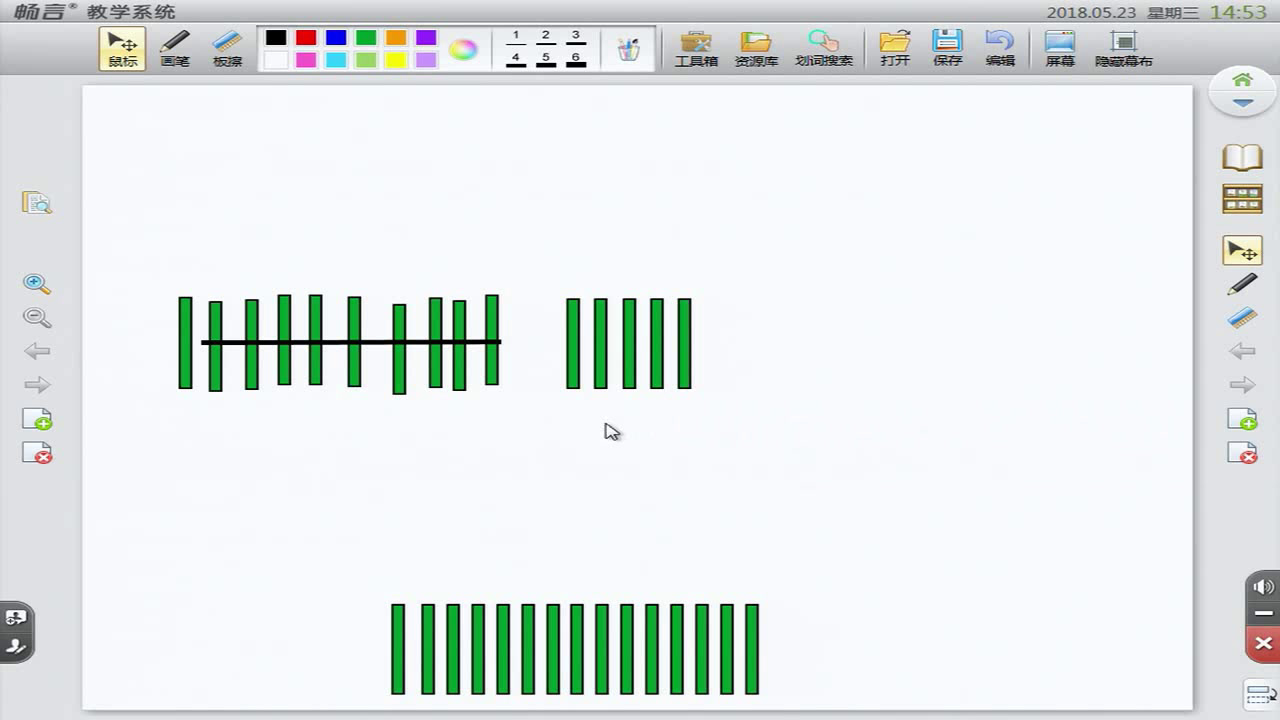Toggle the 屏幕 screen mode
This screenshot has width=1280, height=720.
pos(1060,47)
